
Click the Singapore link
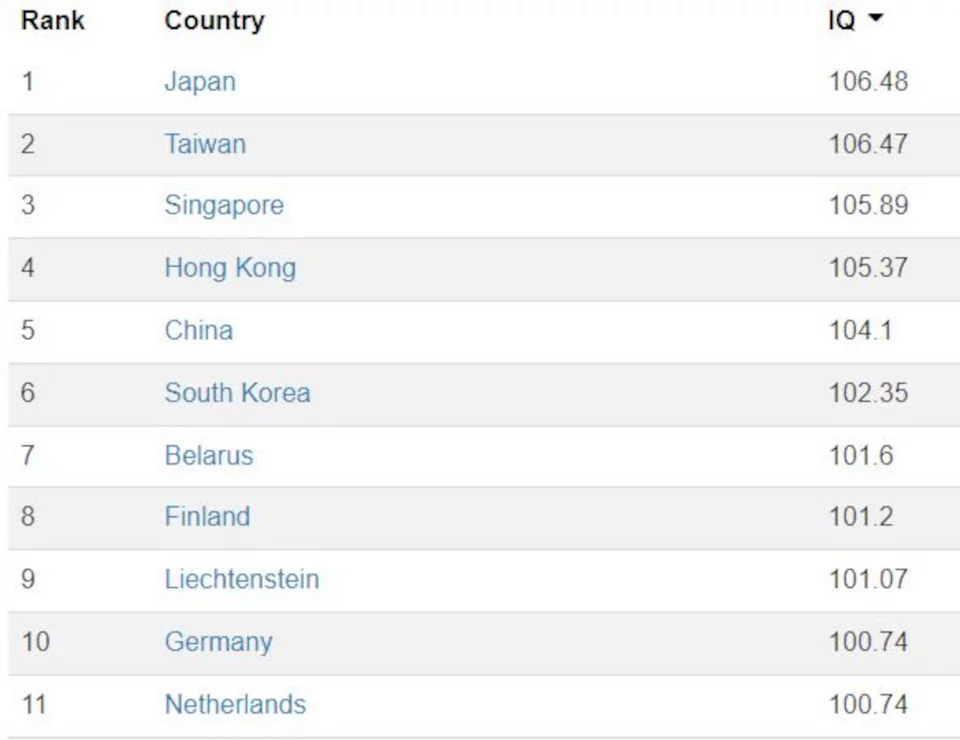(x=224, y=205)
